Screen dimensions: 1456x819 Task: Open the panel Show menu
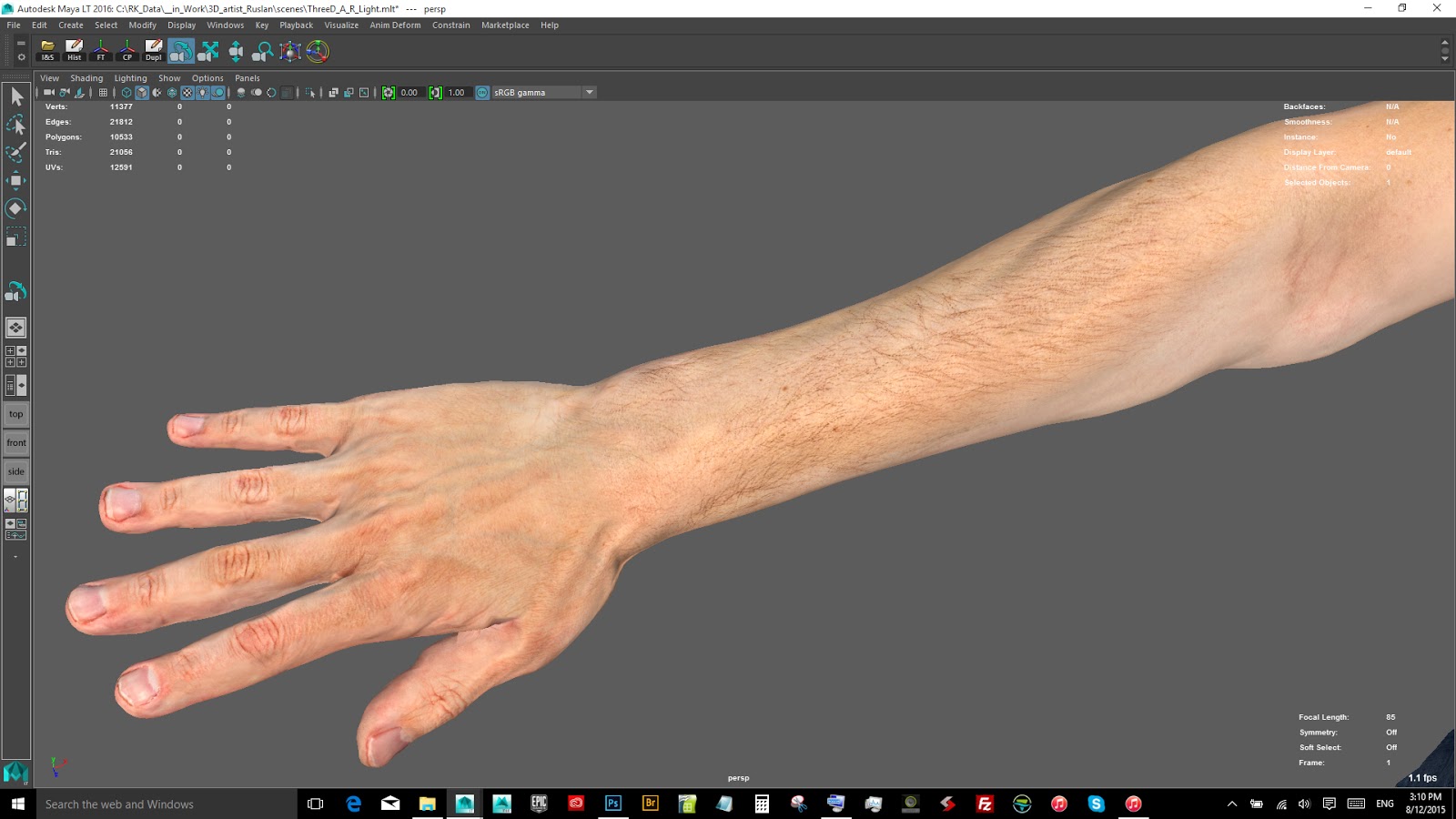pyautogui.click(x=169, y=78)
